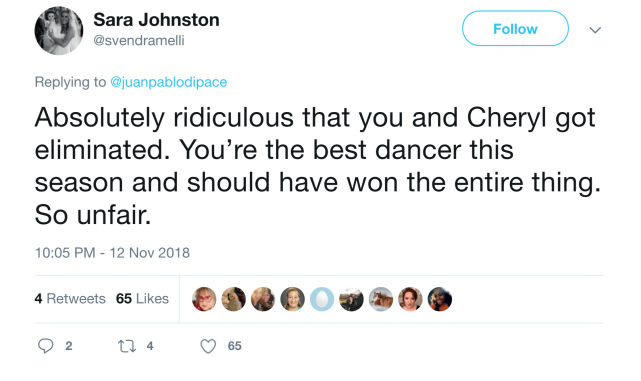The height and width of the screenshot is (381, 641).
Task: Open Sara Johnston's profile picture
Action: pyautogui.click(x=58, y=31)
